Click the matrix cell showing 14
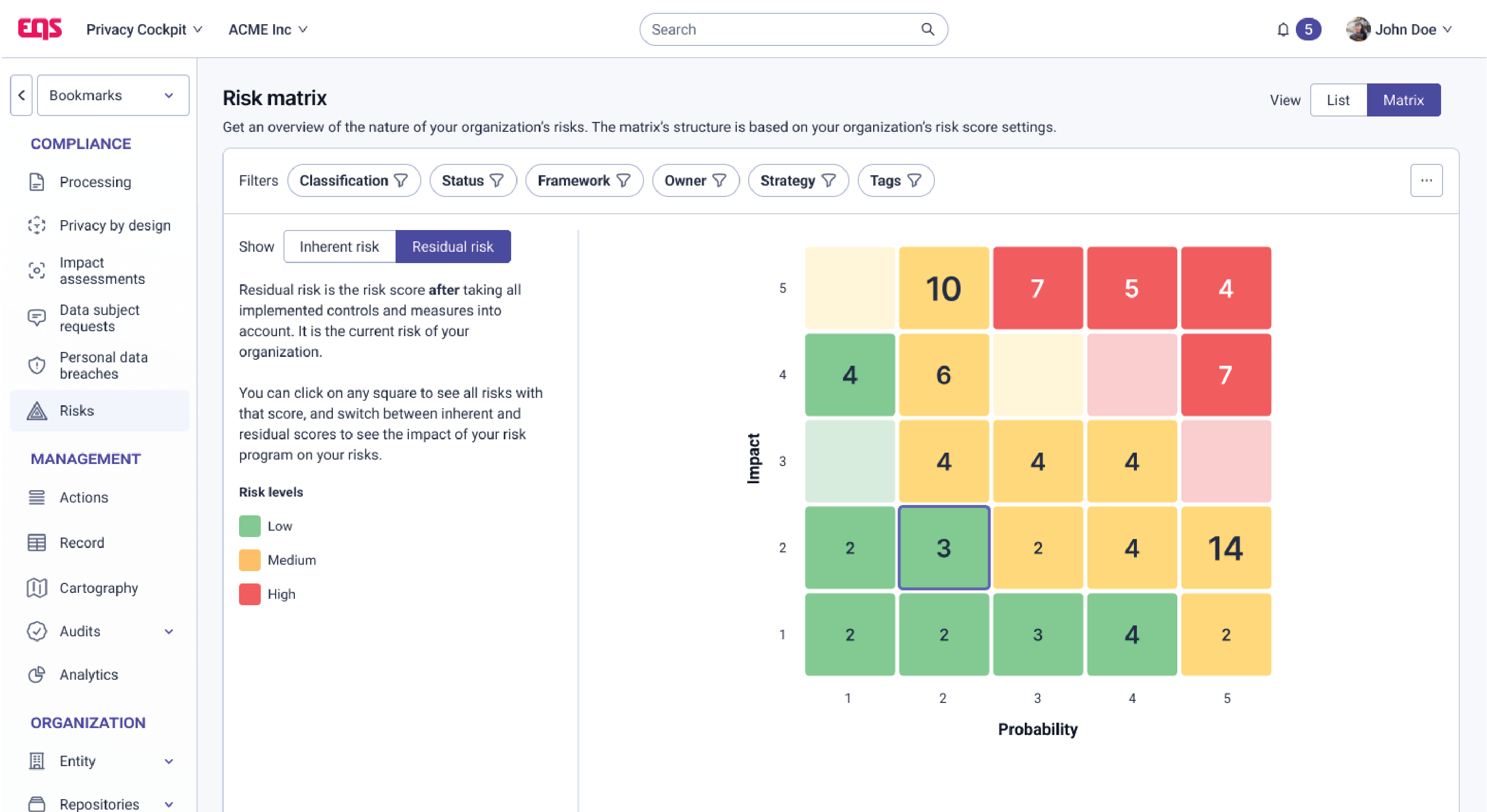The height and width of the screenshot is (812, 1487). [x=1226, y=548]
